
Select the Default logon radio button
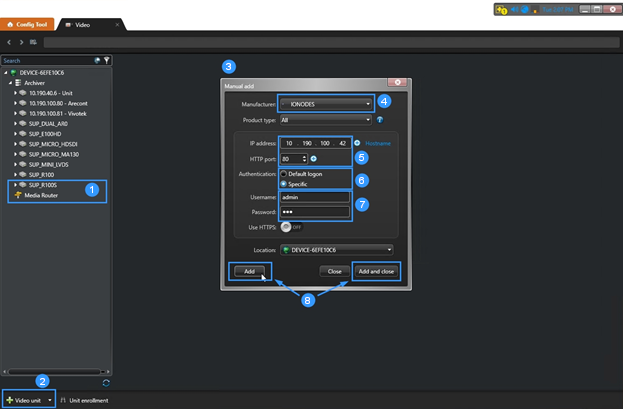pos(284,174)
